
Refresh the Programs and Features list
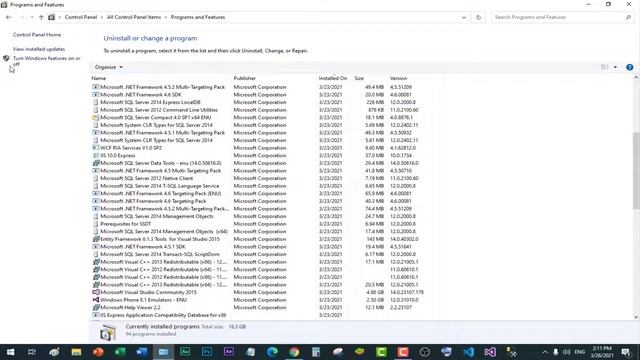click(x=478, y=17)
